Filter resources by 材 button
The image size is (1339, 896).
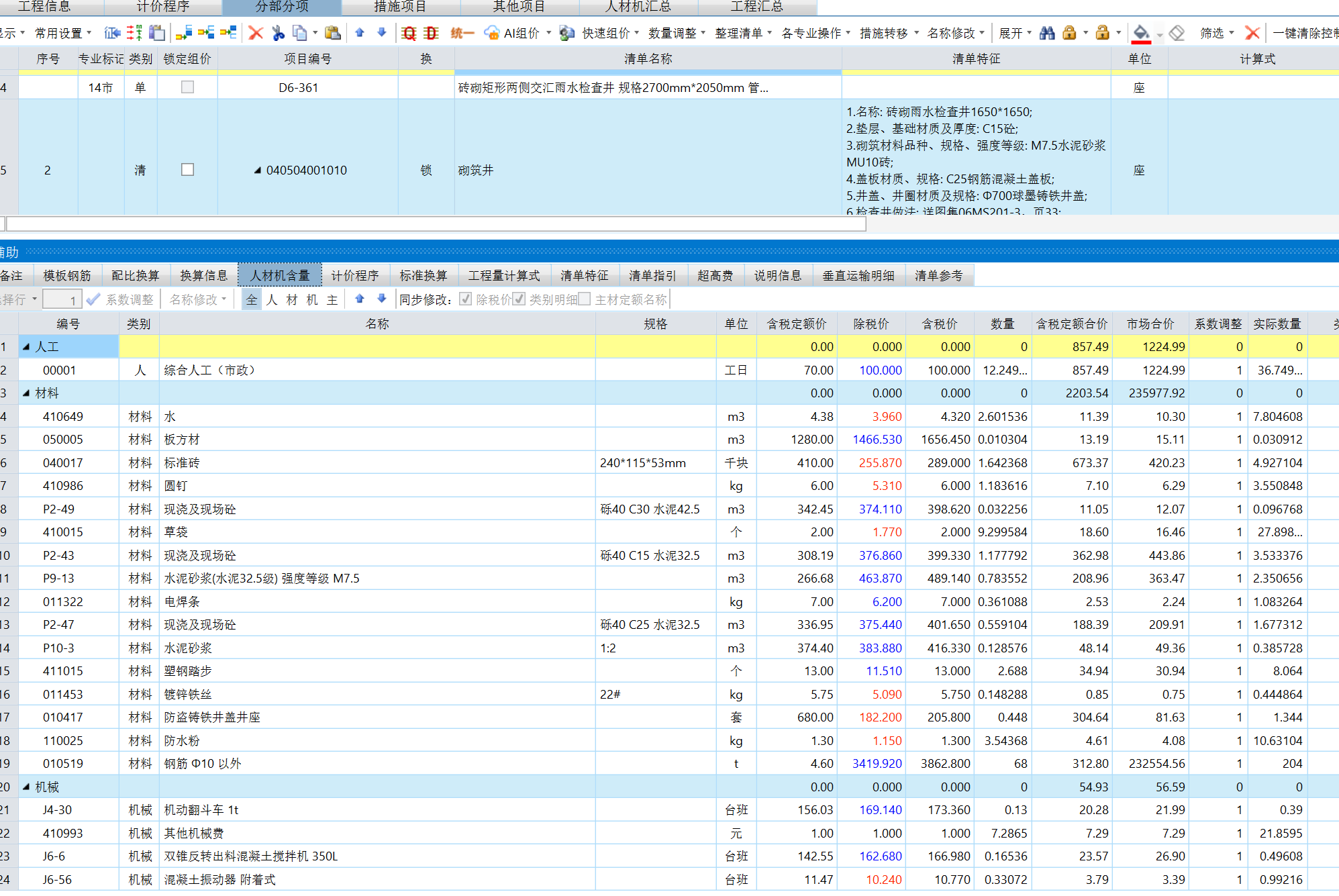(292, 299)
